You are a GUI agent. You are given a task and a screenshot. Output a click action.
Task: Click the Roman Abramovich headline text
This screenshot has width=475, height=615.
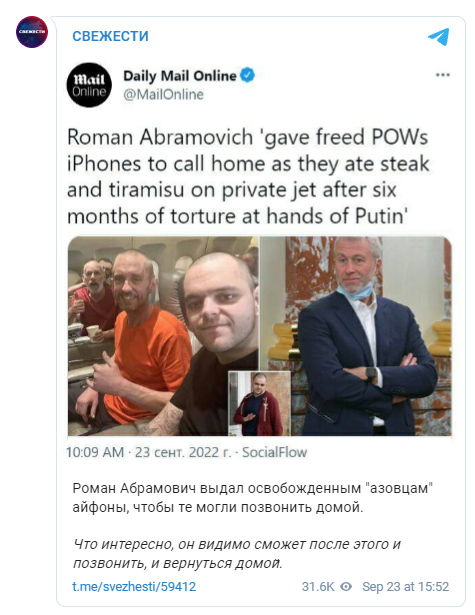pos(248,176)
